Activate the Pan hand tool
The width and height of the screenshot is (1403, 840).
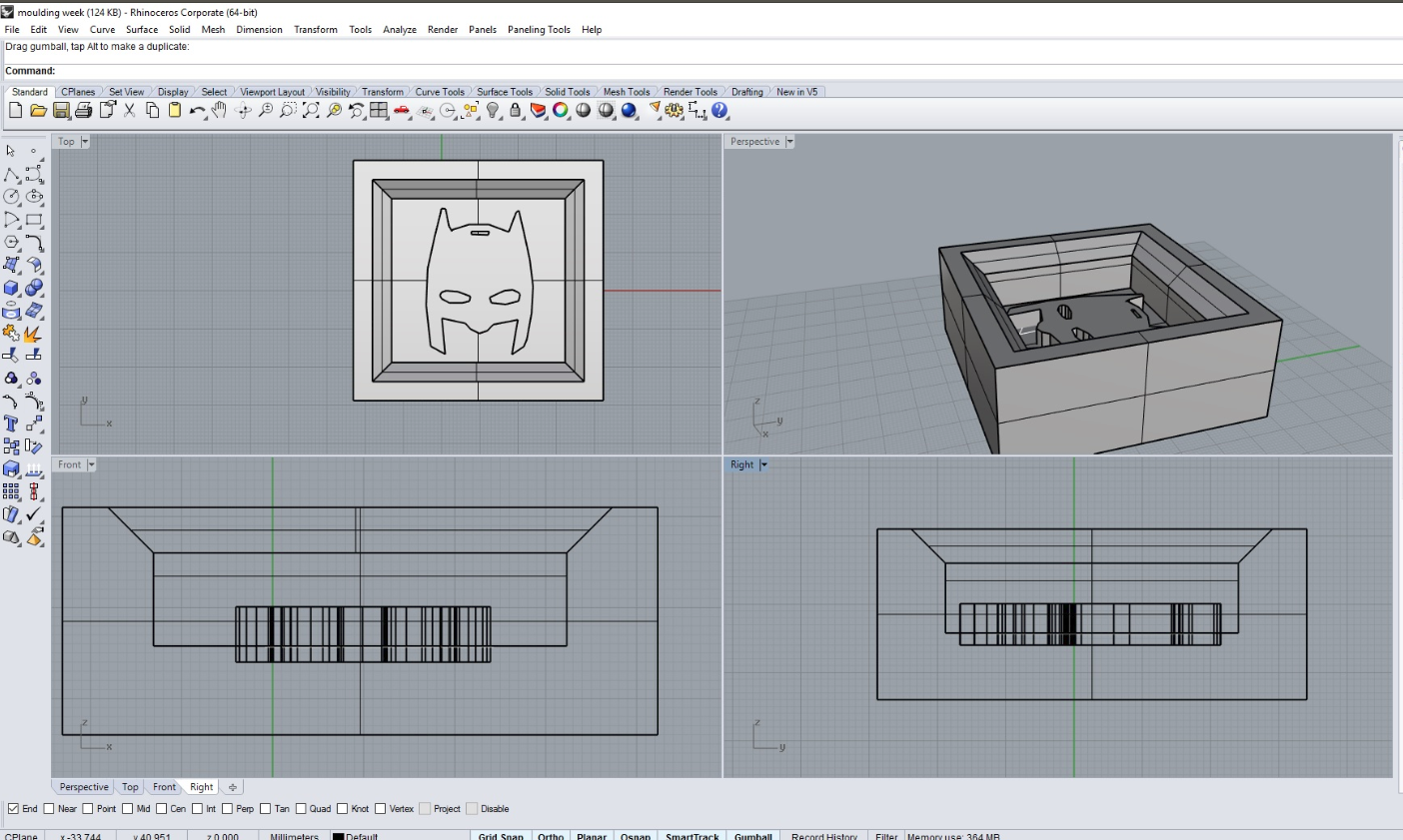(x=219, y=111)
